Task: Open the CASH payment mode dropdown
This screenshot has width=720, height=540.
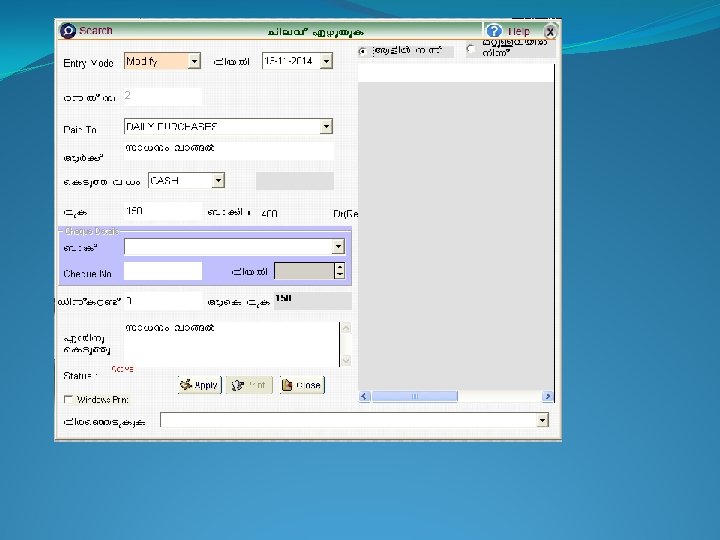Action: (219, 180)
